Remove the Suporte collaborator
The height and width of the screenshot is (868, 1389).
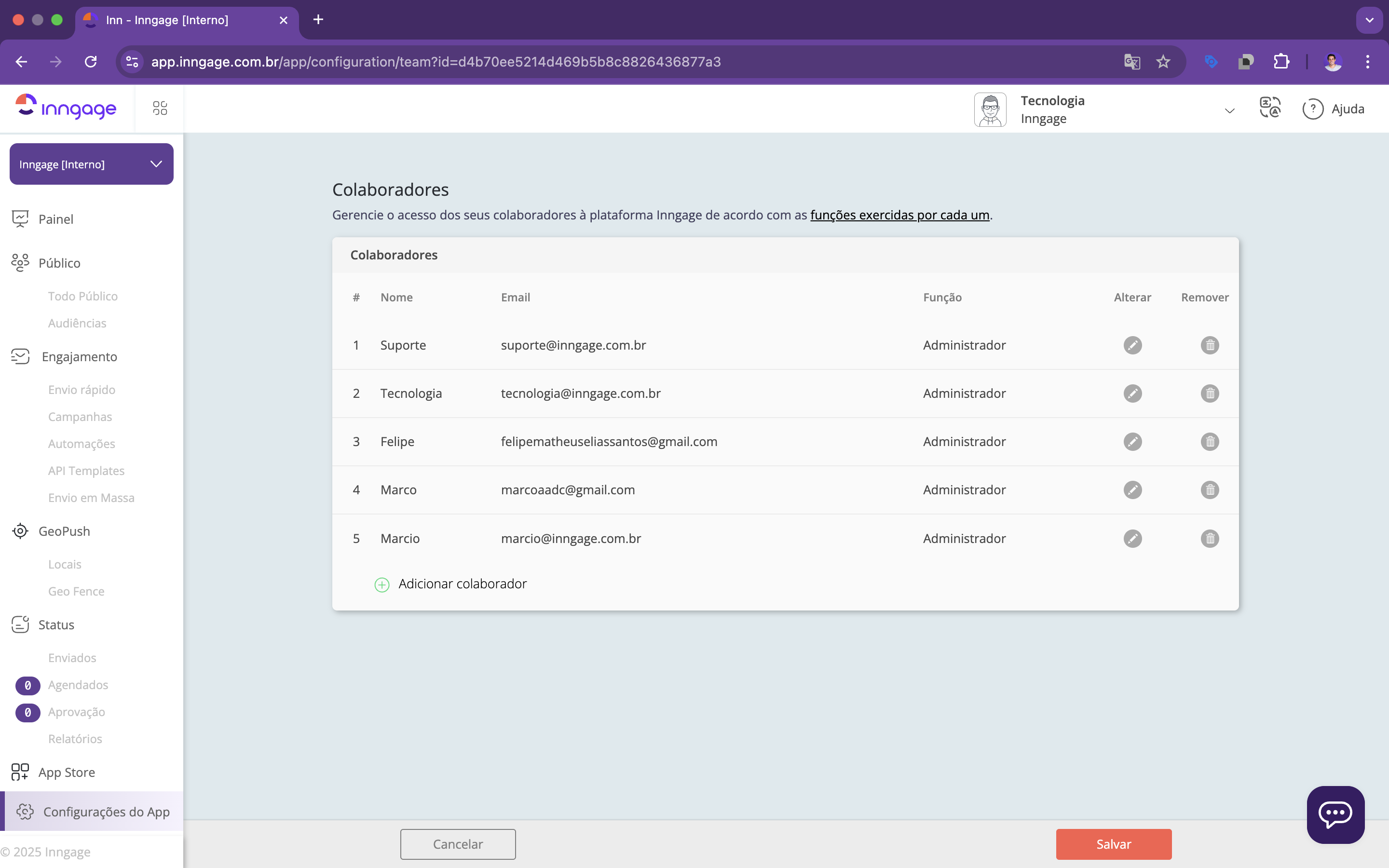click(1210, 345)
